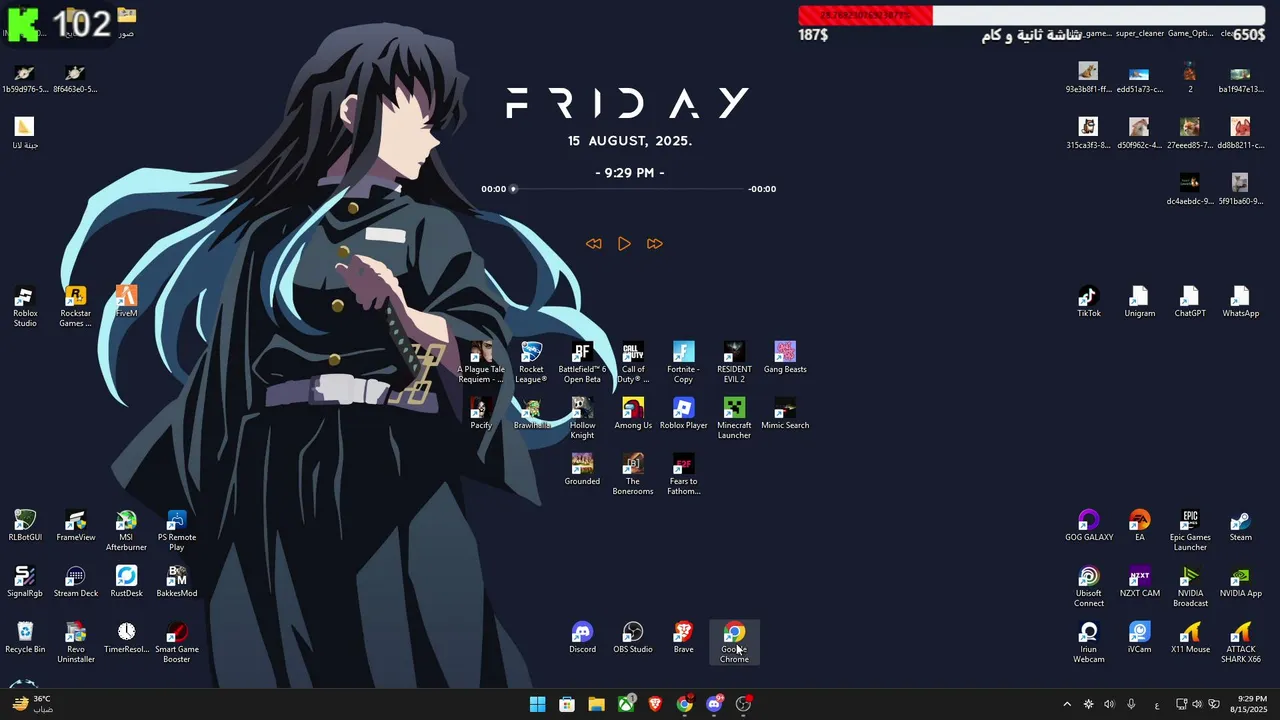Screen dimensions: 1280x720
Task: Open the TikTok desktop shortcut
Action: pyautogui.click(x=1088, y=302)
